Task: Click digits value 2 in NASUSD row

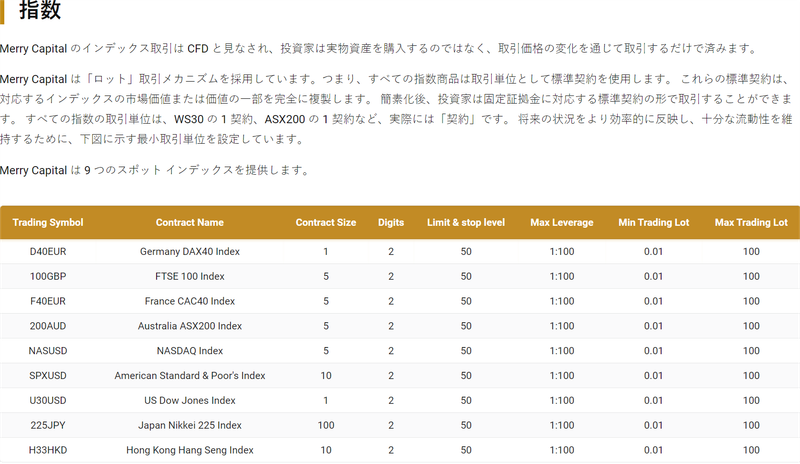Action: [391, 351]
